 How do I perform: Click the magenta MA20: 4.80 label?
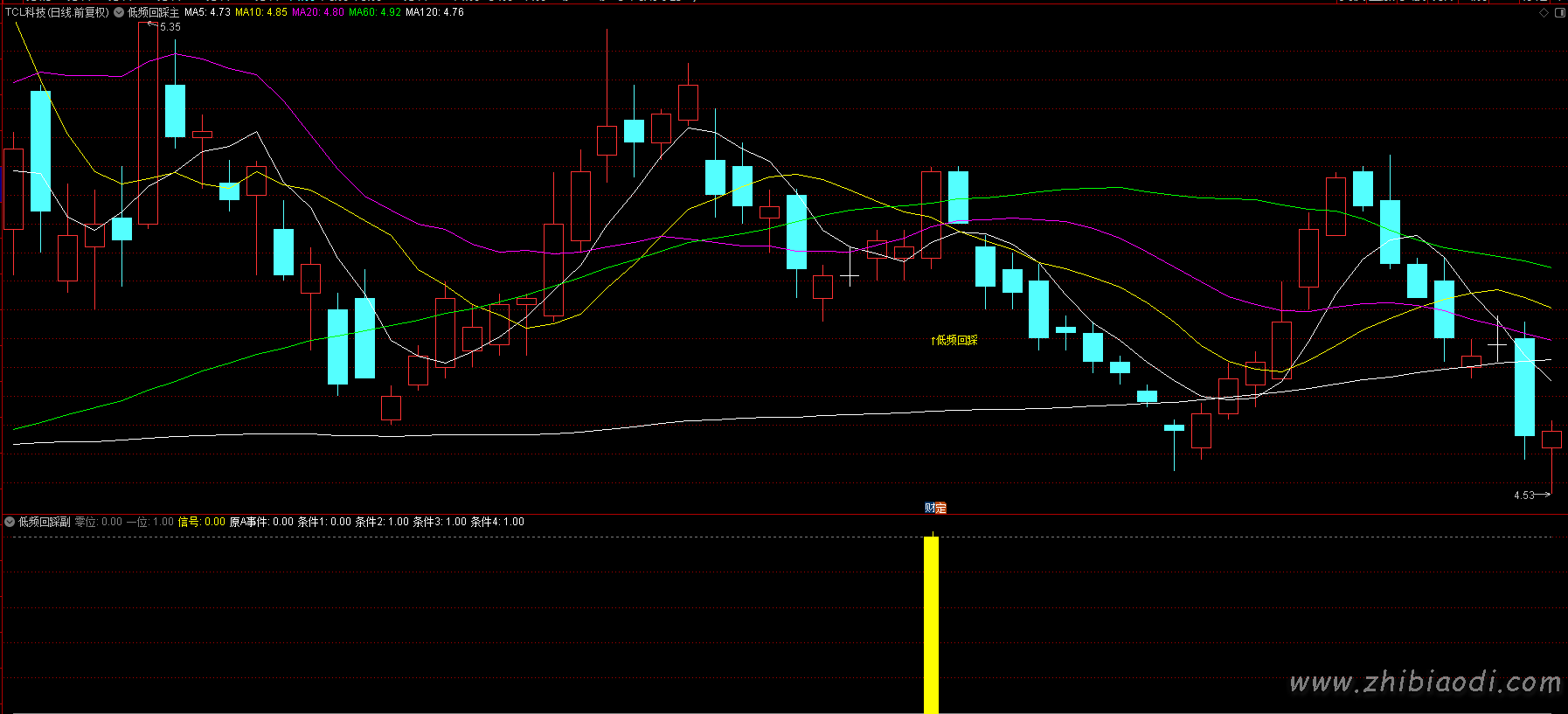pyautogui.click(x=318, y=13)
